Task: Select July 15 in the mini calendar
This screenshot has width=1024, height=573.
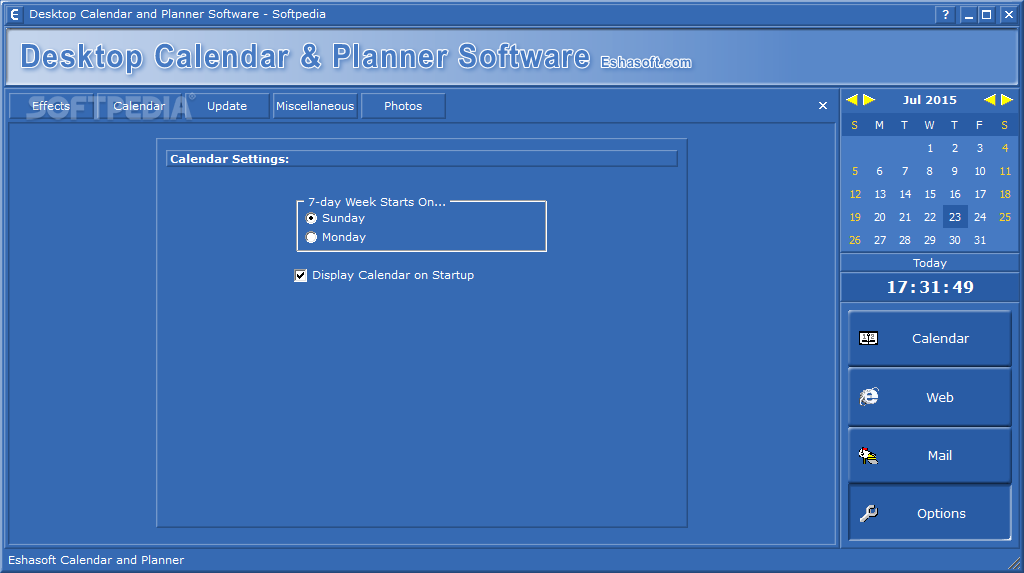Action: coord(930,194)
